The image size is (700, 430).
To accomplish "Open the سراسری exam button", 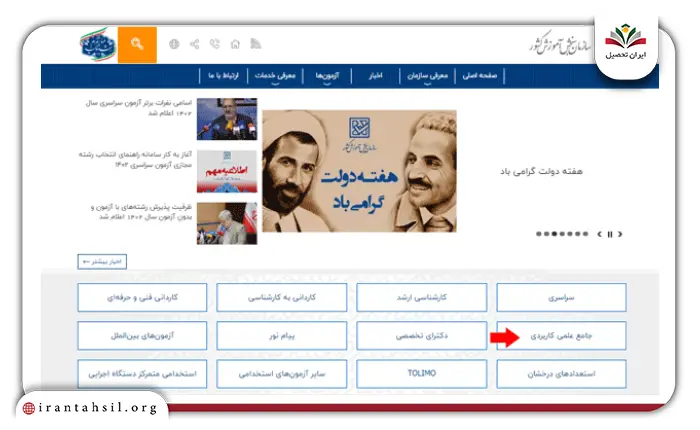I will tap(561, 297).
